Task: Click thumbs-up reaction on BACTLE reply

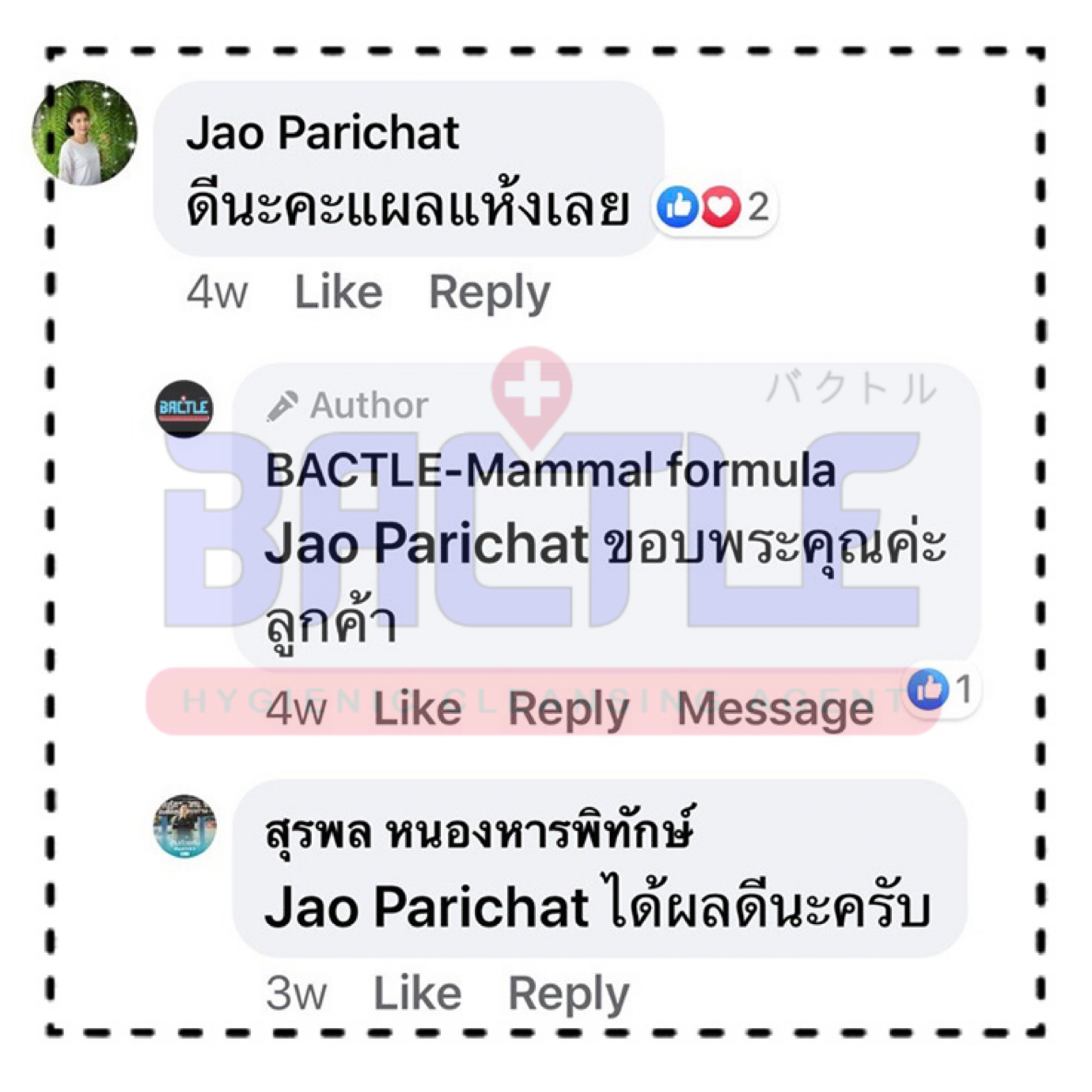Action: coord(928,689)
